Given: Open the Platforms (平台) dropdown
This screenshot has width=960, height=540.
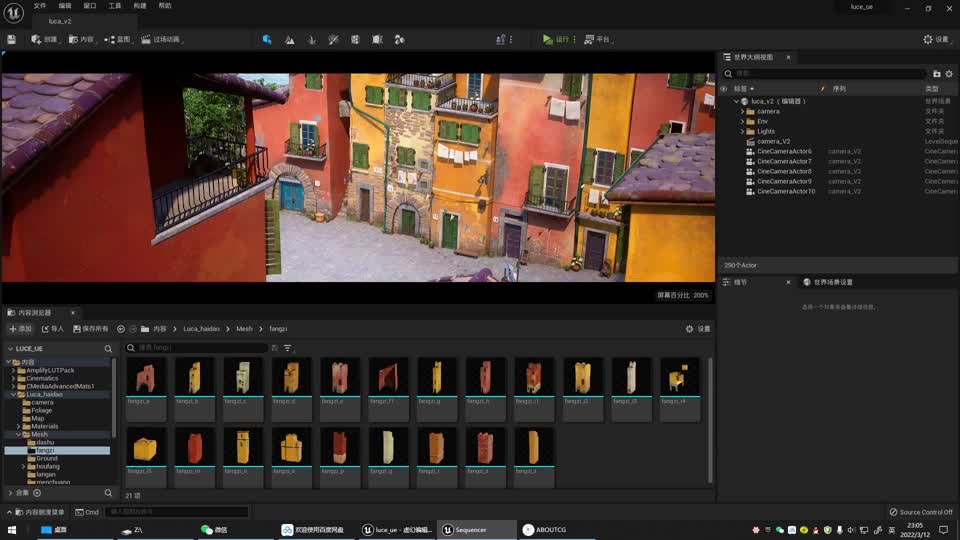Looking at the screenshot, I should pos(598,39).
